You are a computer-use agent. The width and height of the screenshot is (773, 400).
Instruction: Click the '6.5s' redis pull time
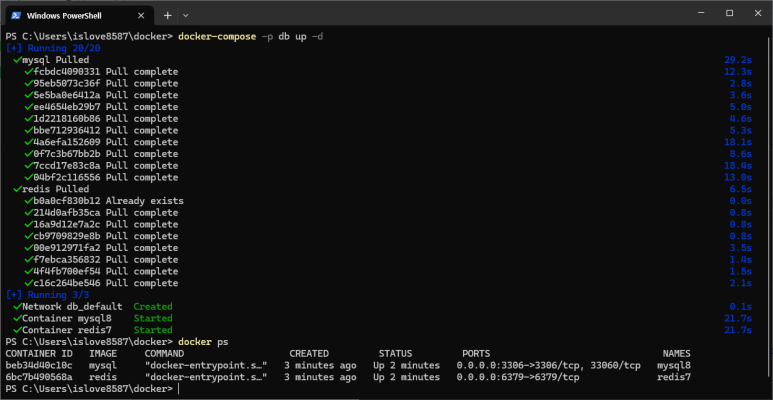pos(740,189)
